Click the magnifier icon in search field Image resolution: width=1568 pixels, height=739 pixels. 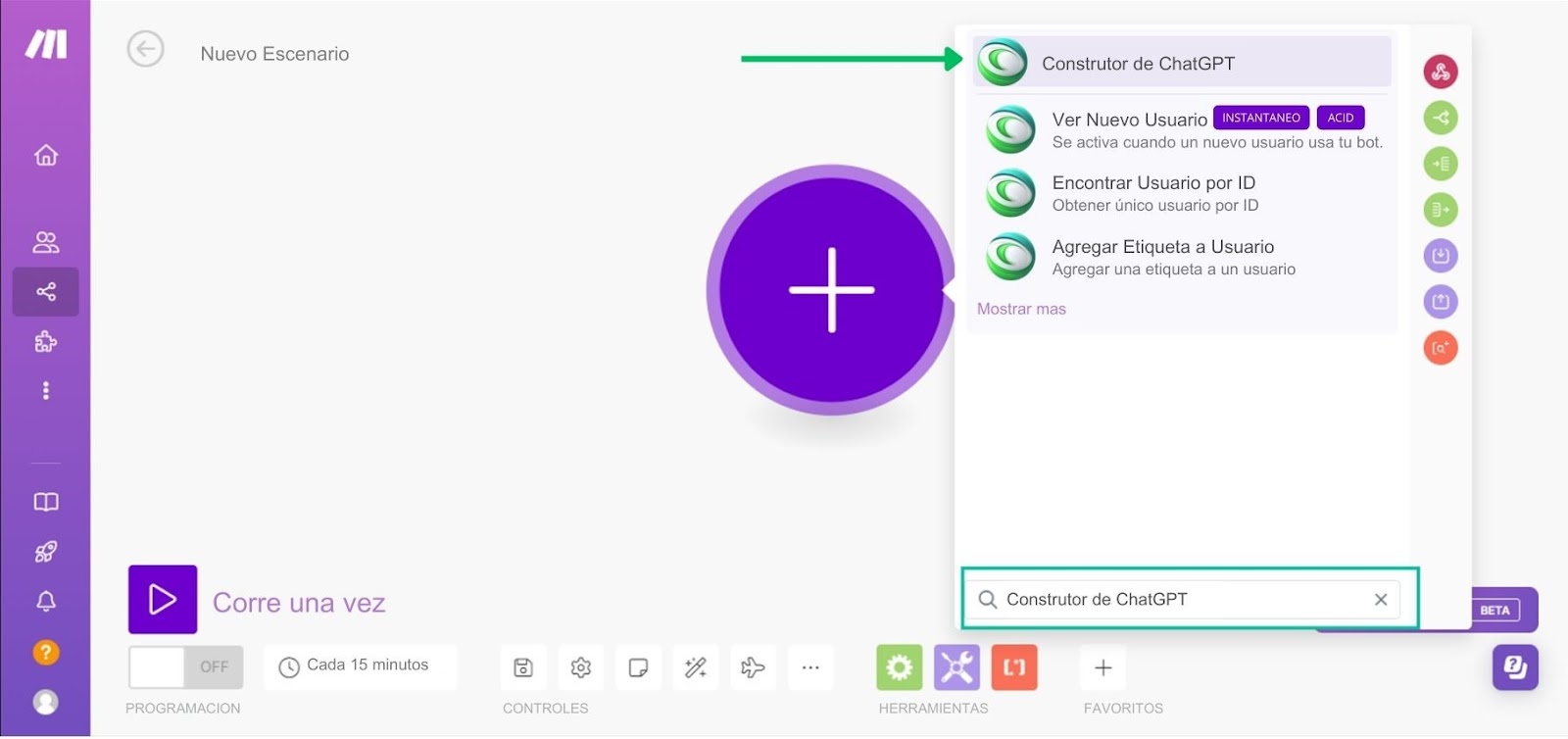[988, 599]
